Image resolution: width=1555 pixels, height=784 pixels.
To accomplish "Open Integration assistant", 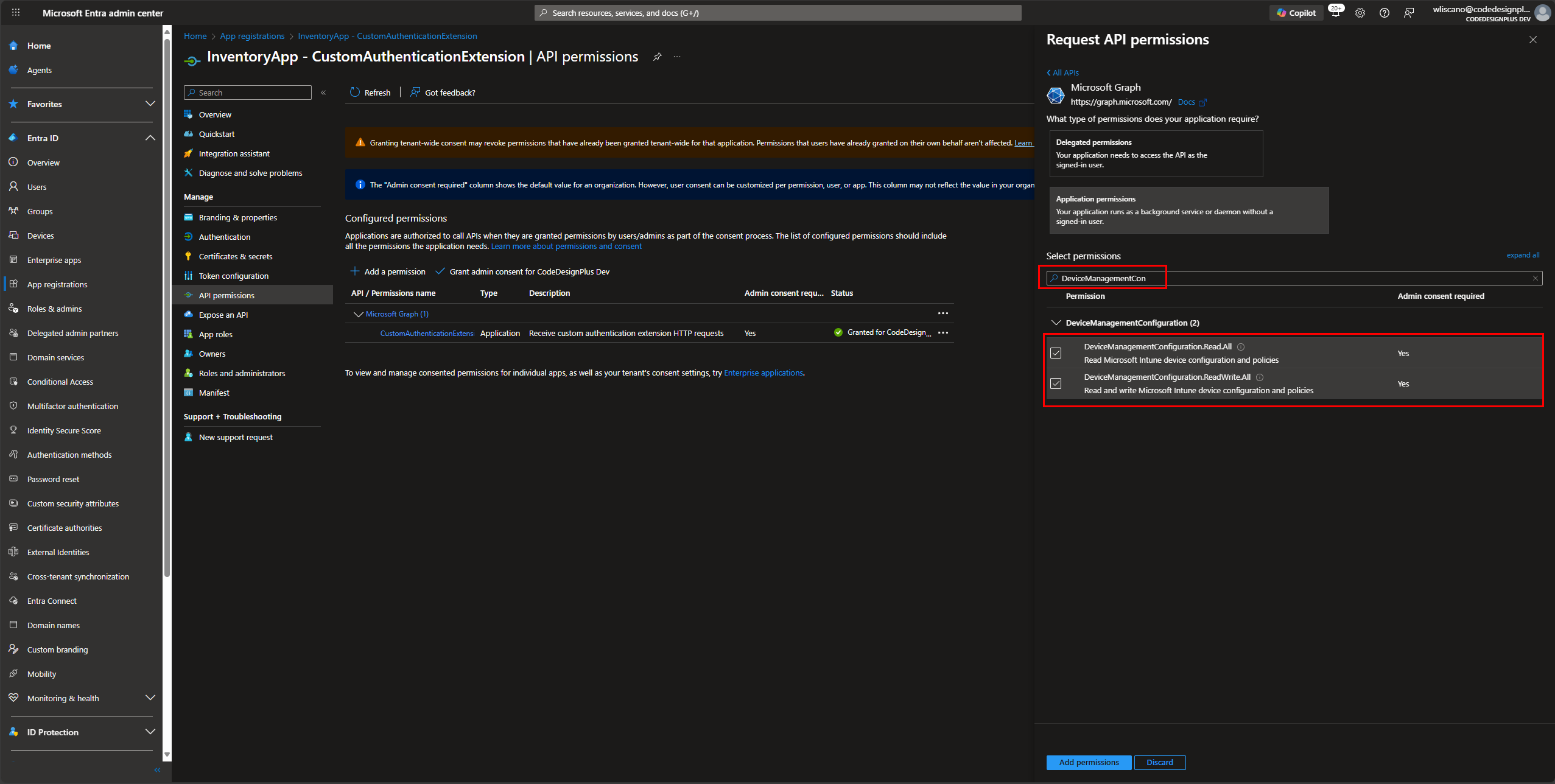I will coord(234,153).
